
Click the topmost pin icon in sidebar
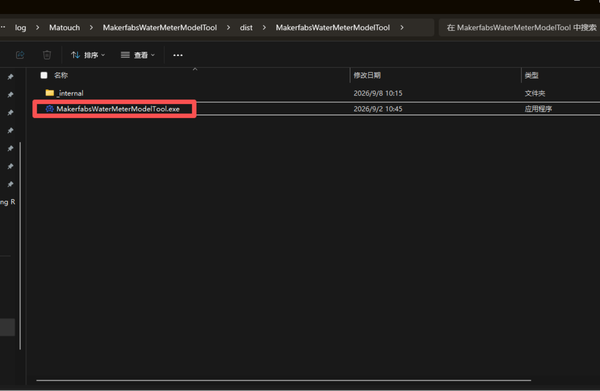tap(10, 77)
